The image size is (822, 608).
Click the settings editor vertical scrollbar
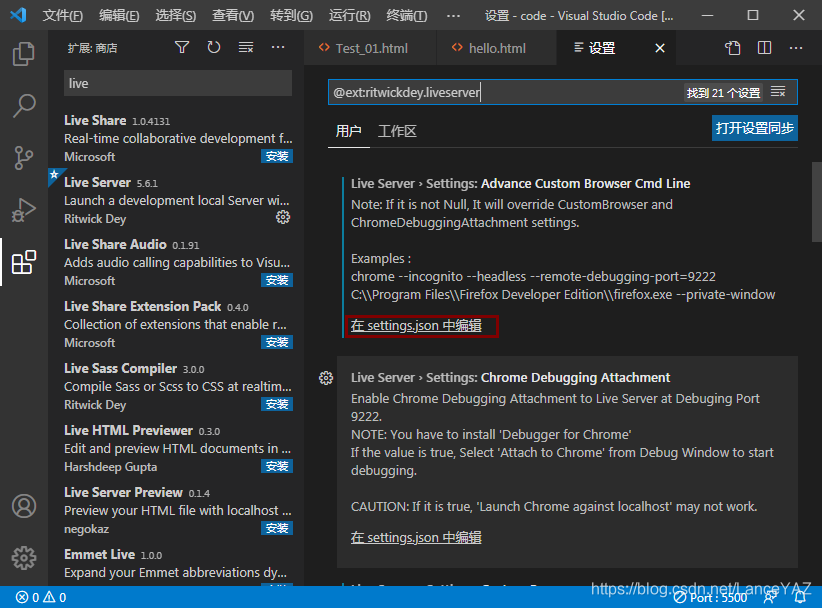pos(816,202)
